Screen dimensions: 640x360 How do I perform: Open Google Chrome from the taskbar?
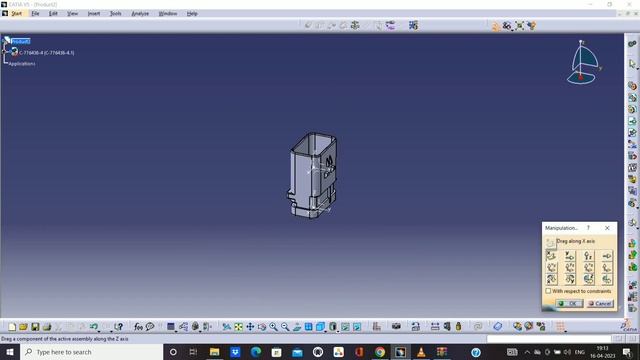tap(380, 352)
